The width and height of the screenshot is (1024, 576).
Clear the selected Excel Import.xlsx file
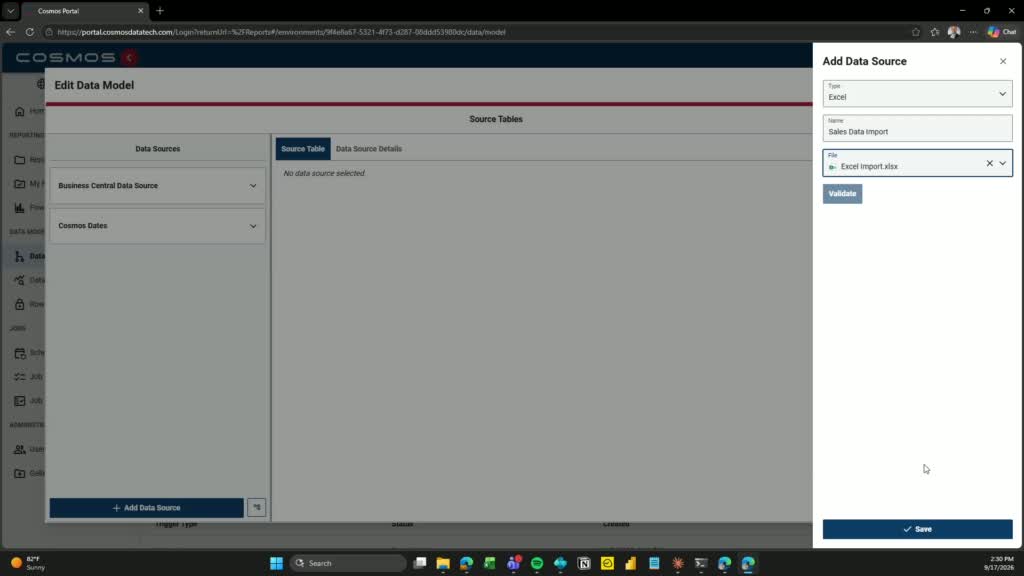click(989, 163)
